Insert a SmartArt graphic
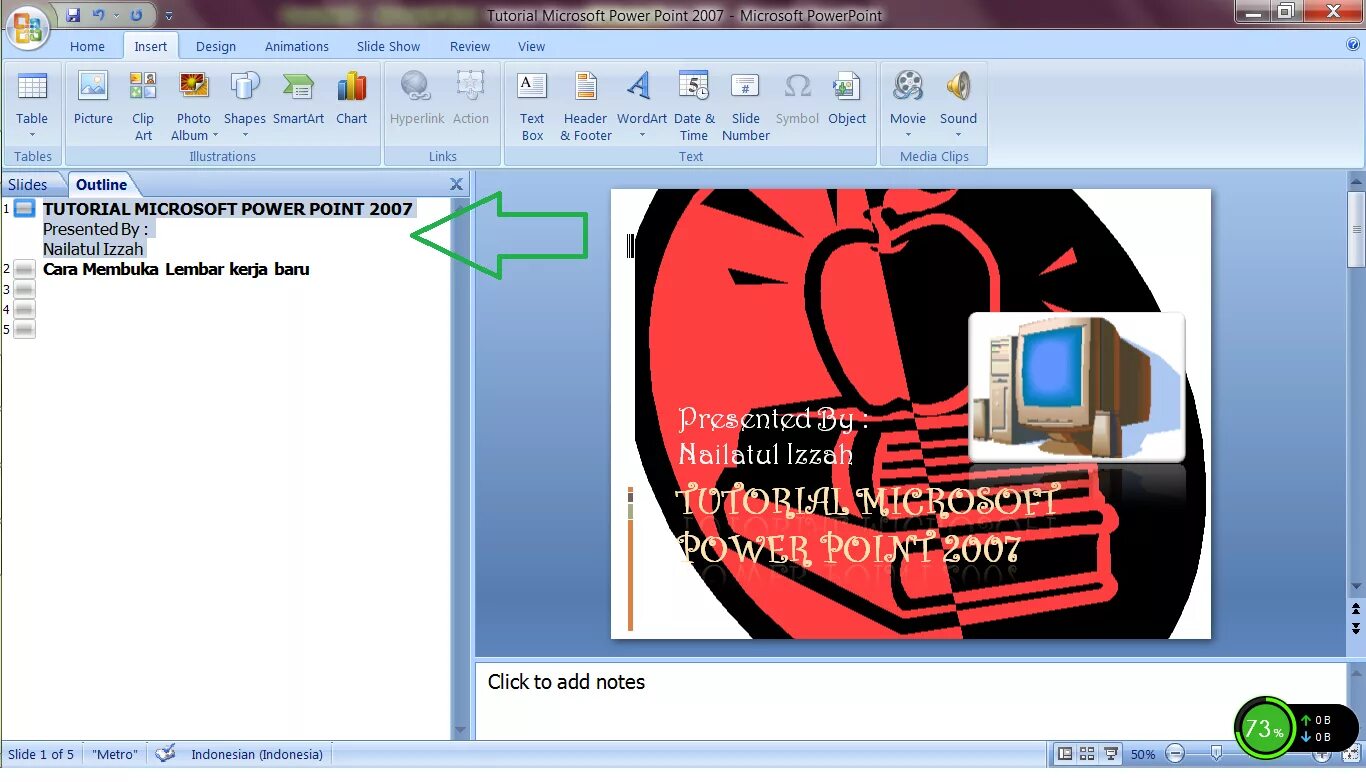This screenshot has height=782, width=1366. pyautogui.click(x=298, y=99)
